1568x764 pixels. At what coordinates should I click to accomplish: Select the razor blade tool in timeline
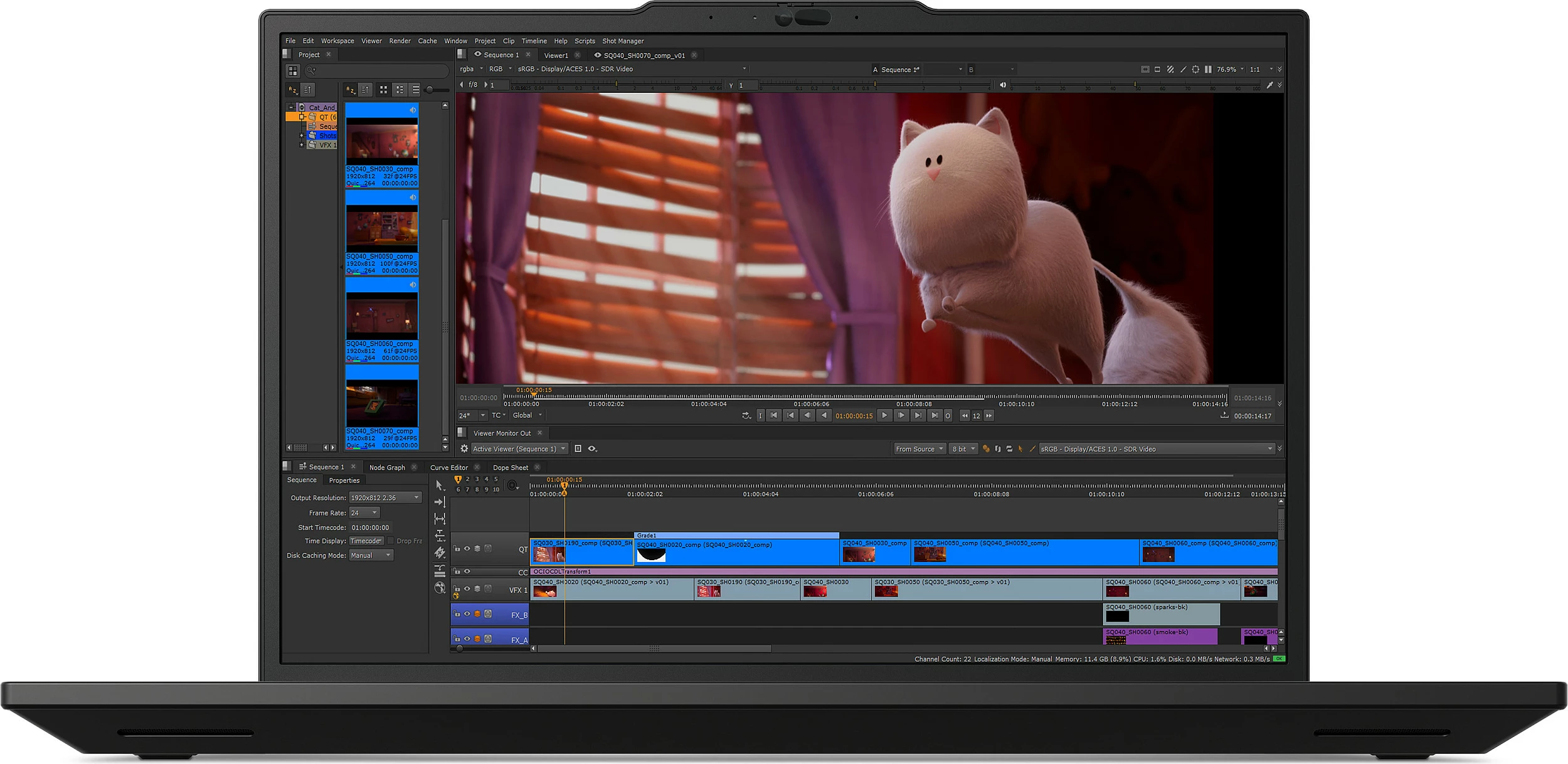click(x=440, y=553)
